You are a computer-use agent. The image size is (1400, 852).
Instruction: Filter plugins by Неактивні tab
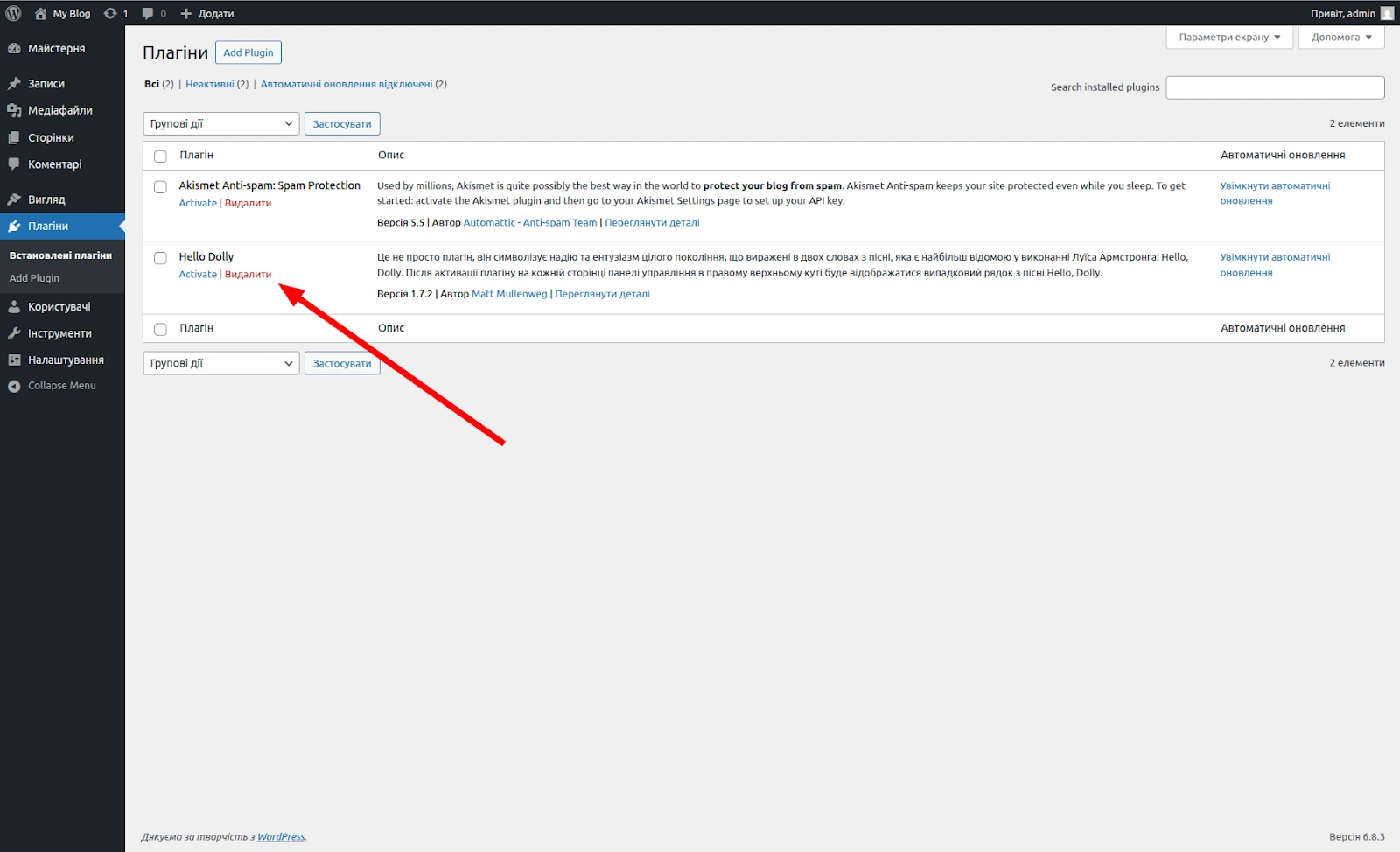tap(210, 84)
